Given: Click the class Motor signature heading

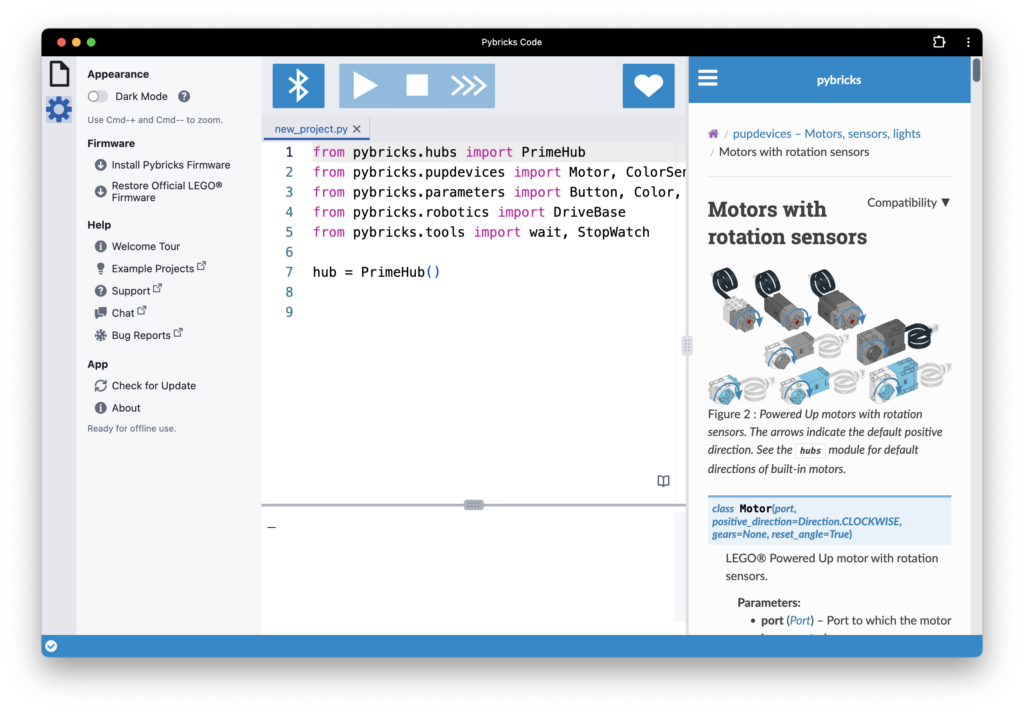Looking at the screenshot, I should coord(829,521).
